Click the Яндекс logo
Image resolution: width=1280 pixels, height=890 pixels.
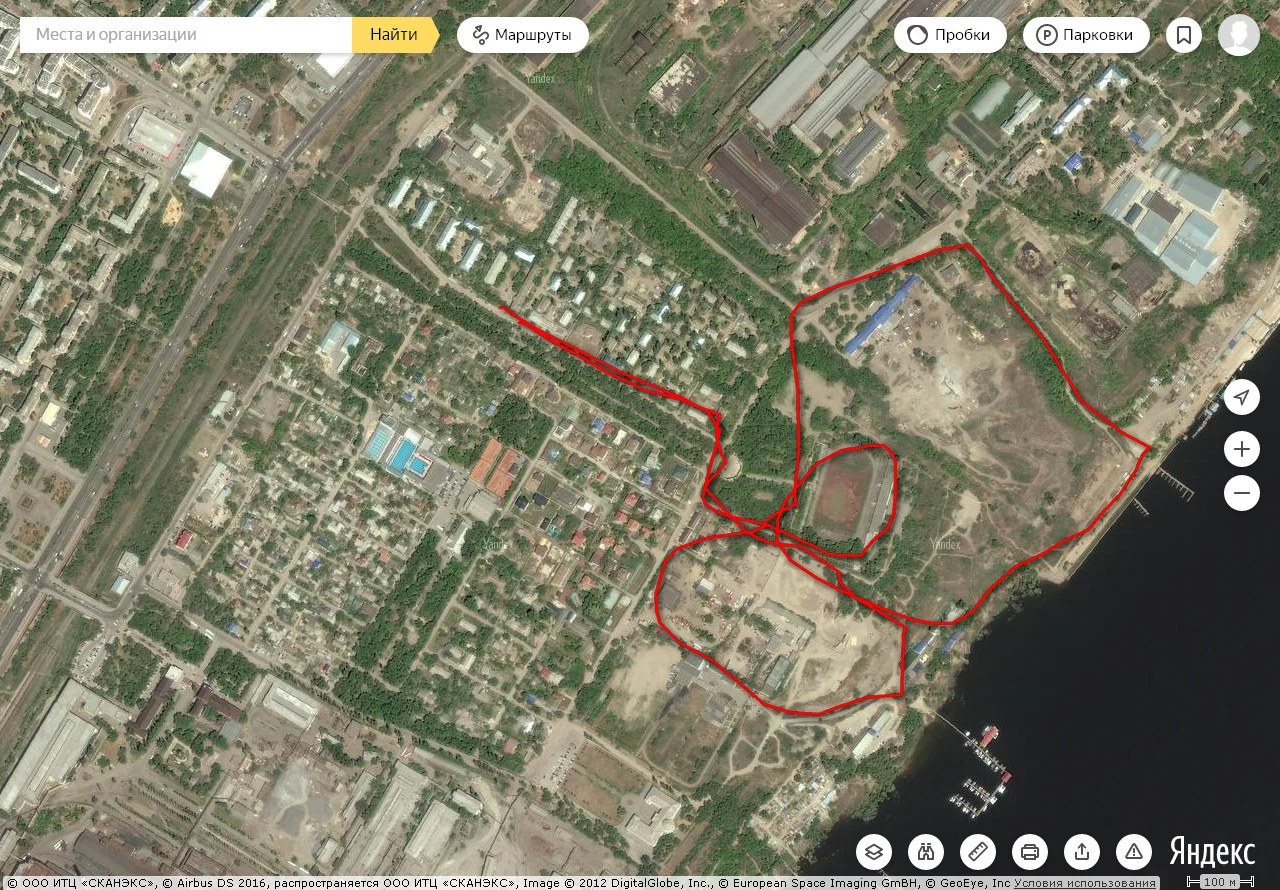pyautogui.click(x=1212, y=852)
